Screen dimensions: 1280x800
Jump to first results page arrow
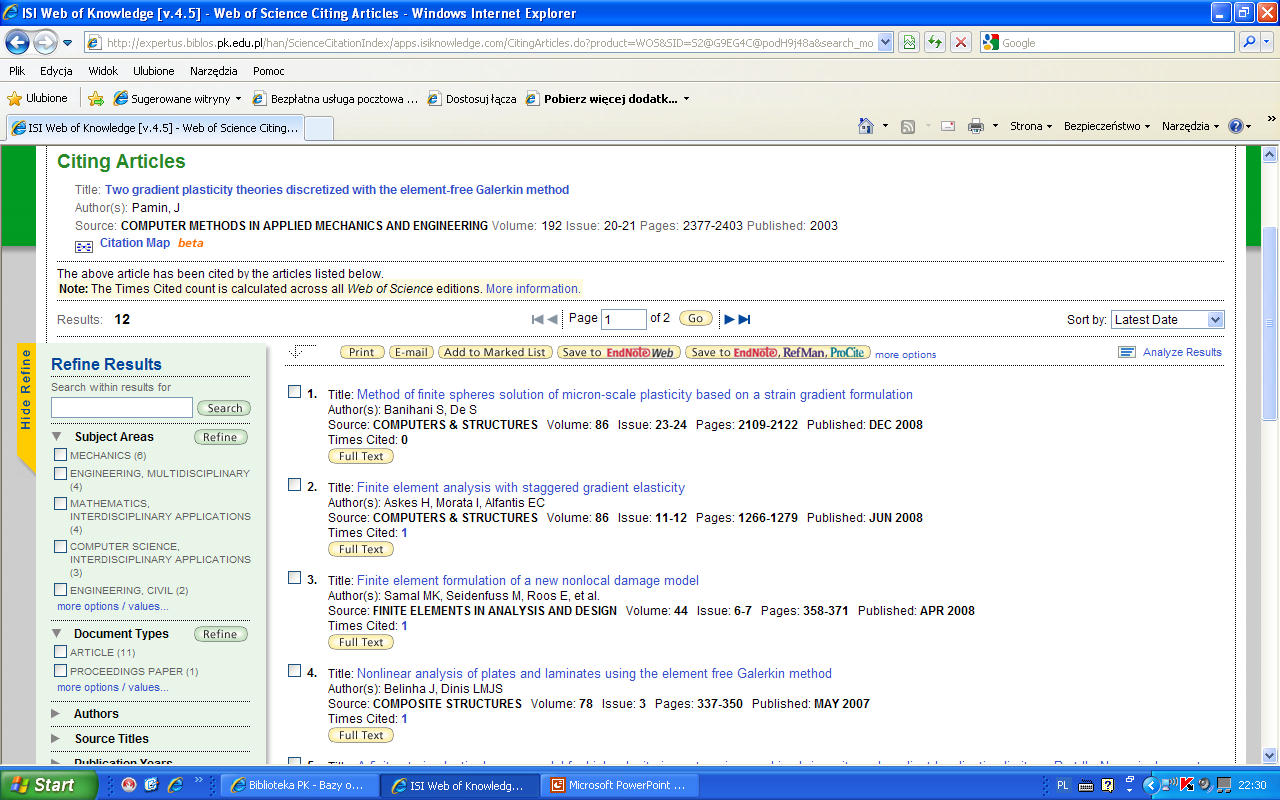[537, 319]
